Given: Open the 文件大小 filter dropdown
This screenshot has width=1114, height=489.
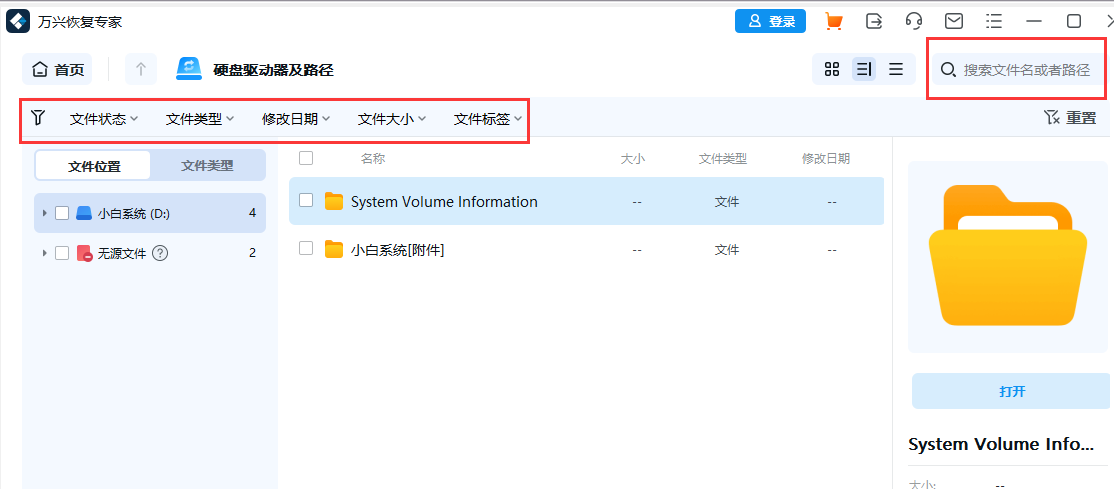Looking at the screenshot, I should coord(391,119).
